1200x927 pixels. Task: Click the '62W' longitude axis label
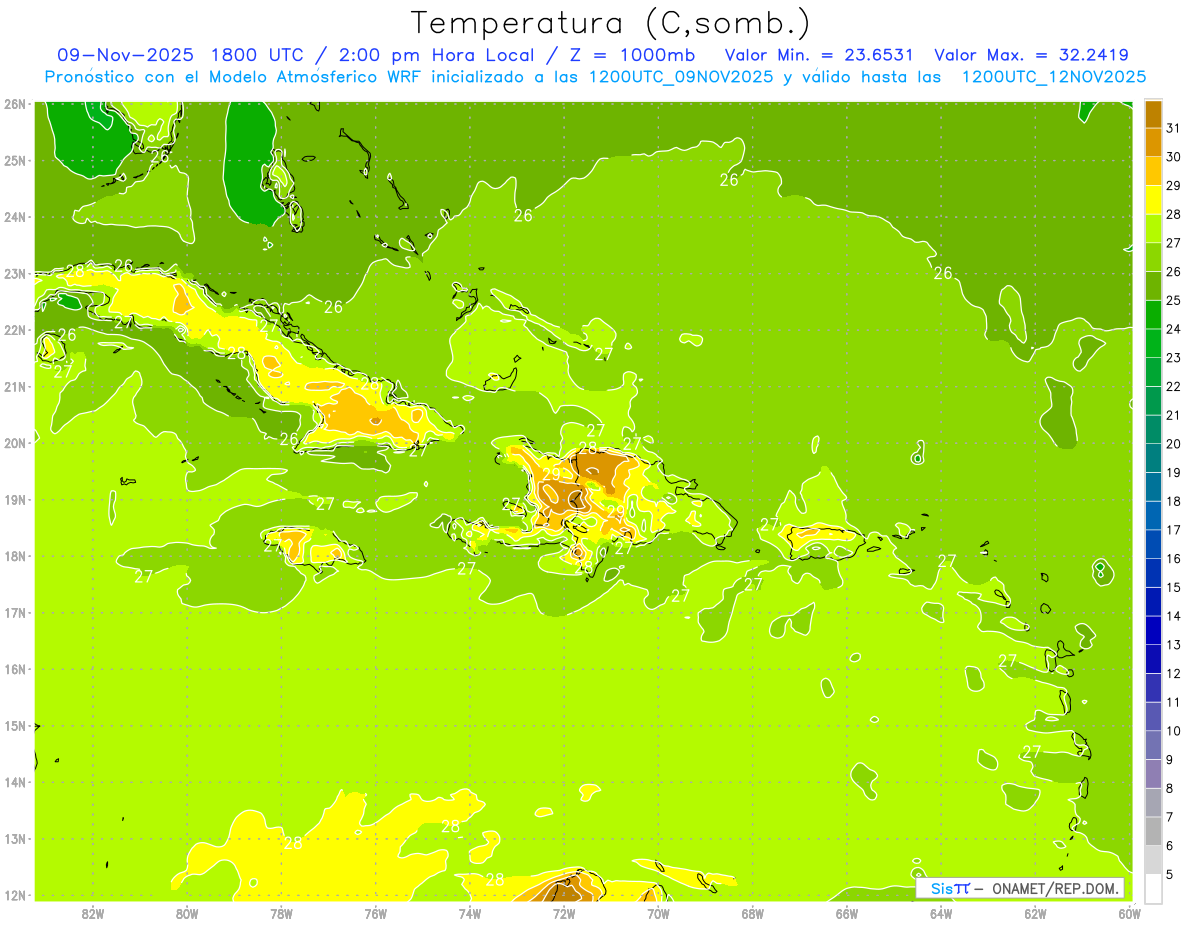[1035, 913]
